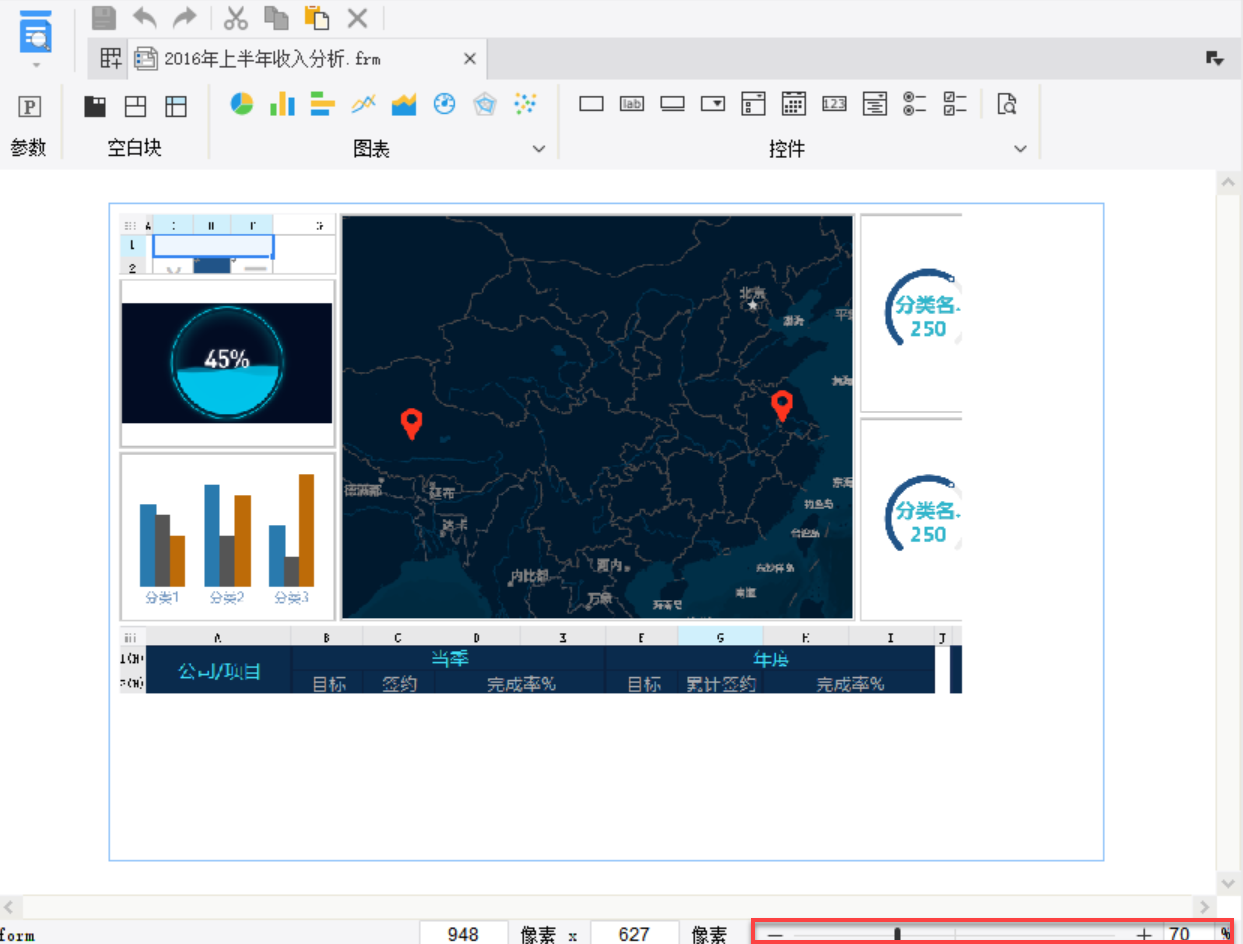Expand the 控件 widget gallery
This screenshot has height=944, width=1243.
(1020, 149)
